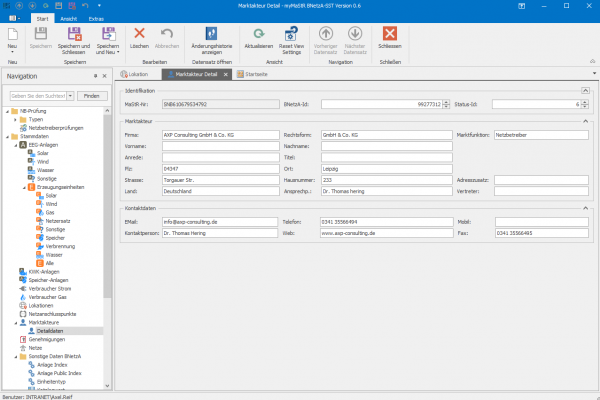
Task: Click the Neu ribbon icon
Action: point(12,35)
